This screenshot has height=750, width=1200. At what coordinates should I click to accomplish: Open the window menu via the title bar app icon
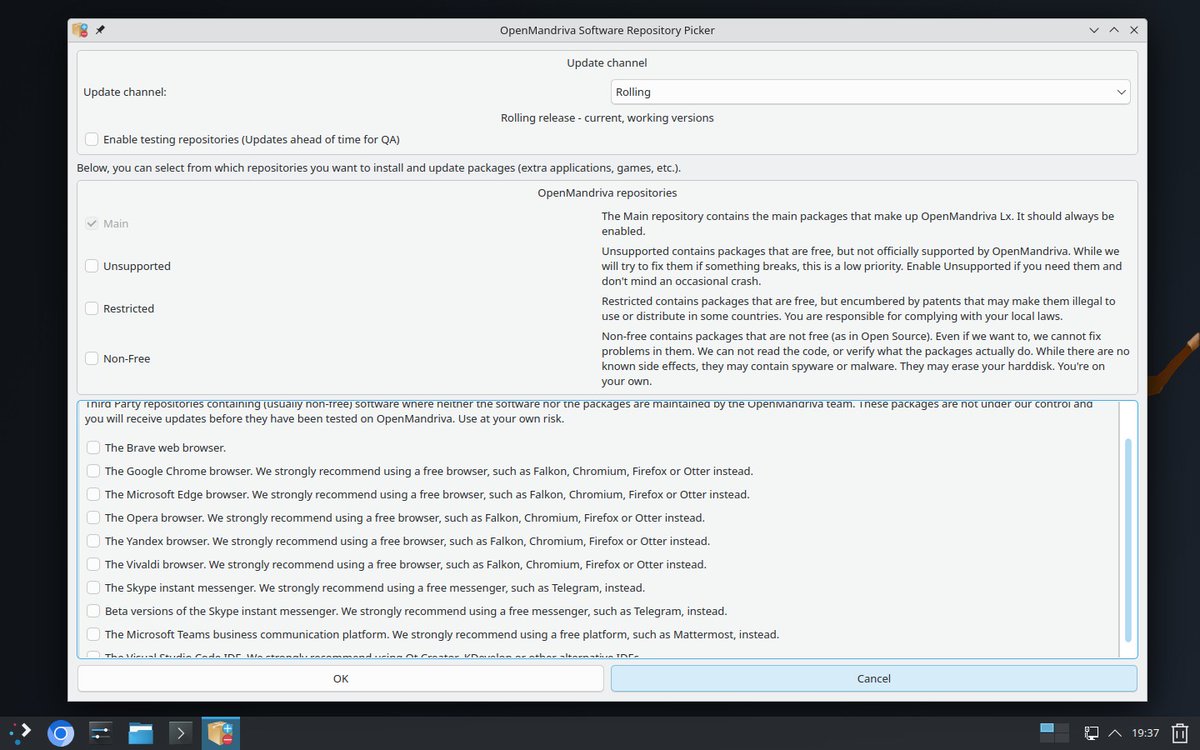[81, 30]
